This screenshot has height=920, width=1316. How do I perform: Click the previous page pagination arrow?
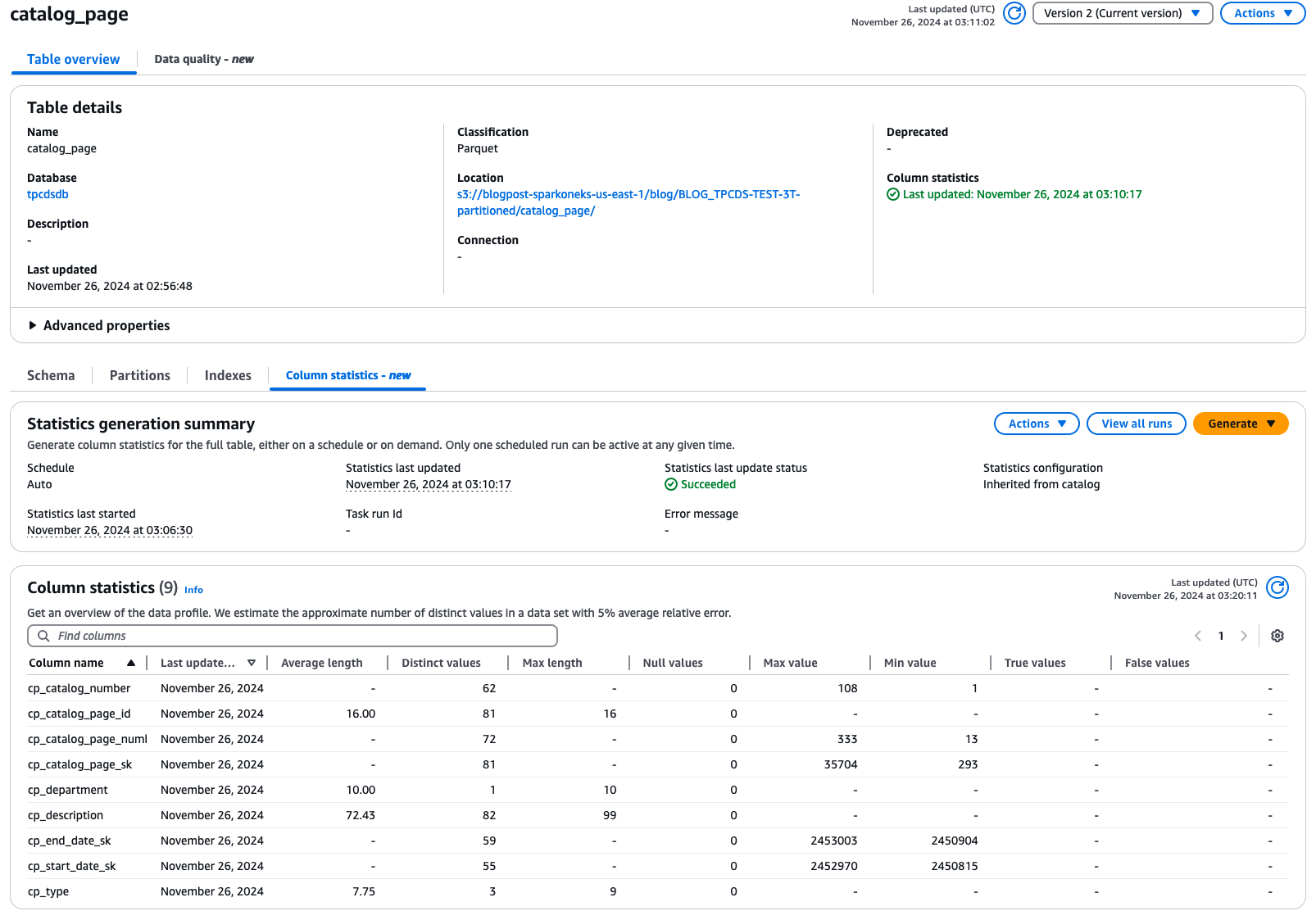(x=1199, y=636)
